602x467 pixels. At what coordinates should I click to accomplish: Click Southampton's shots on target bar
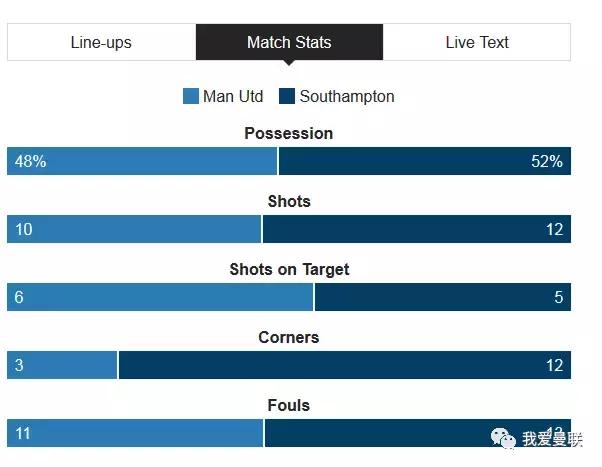coord(442,297)
